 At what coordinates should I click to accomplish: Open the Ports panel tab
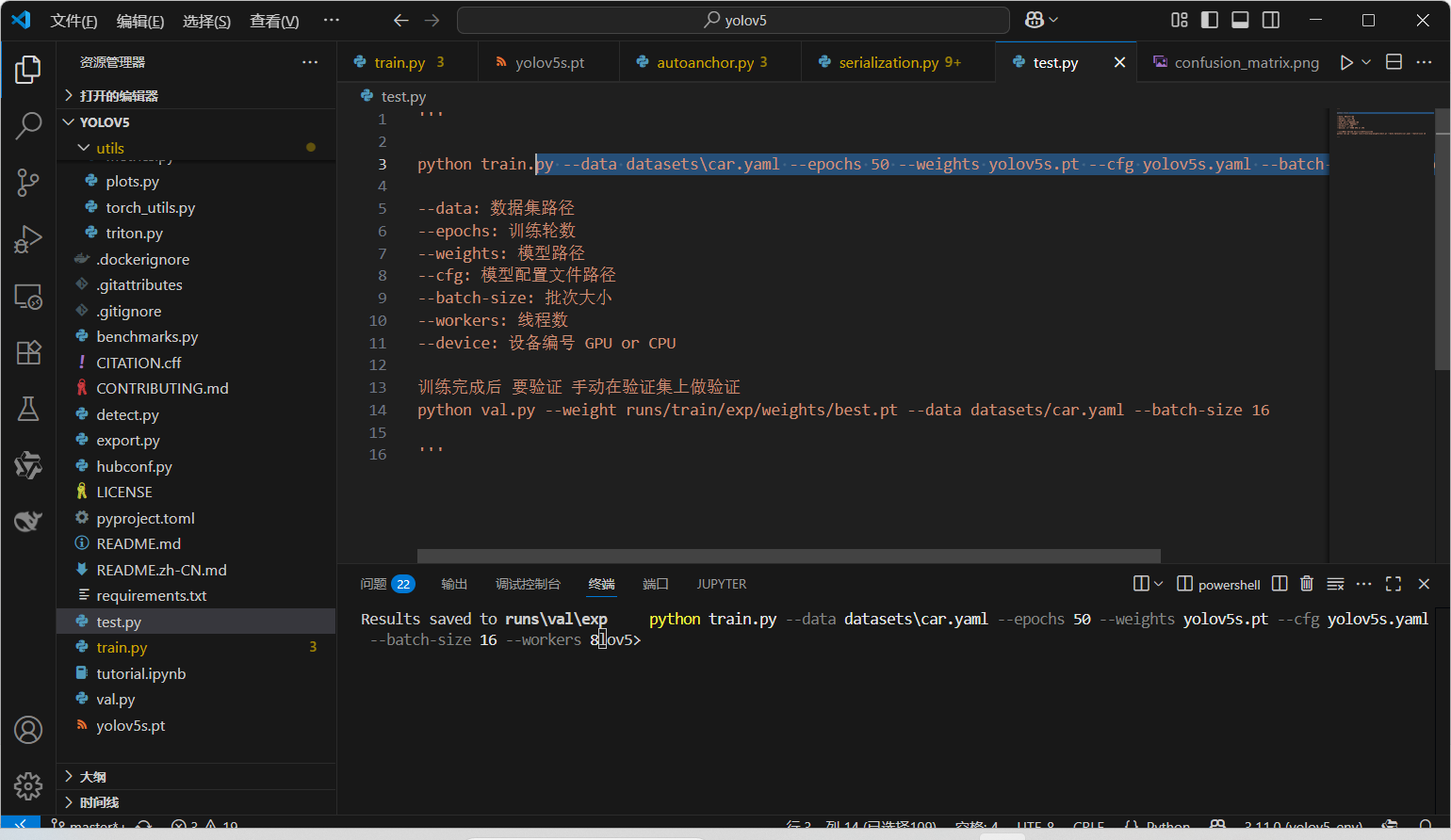(x=656, y=584)
